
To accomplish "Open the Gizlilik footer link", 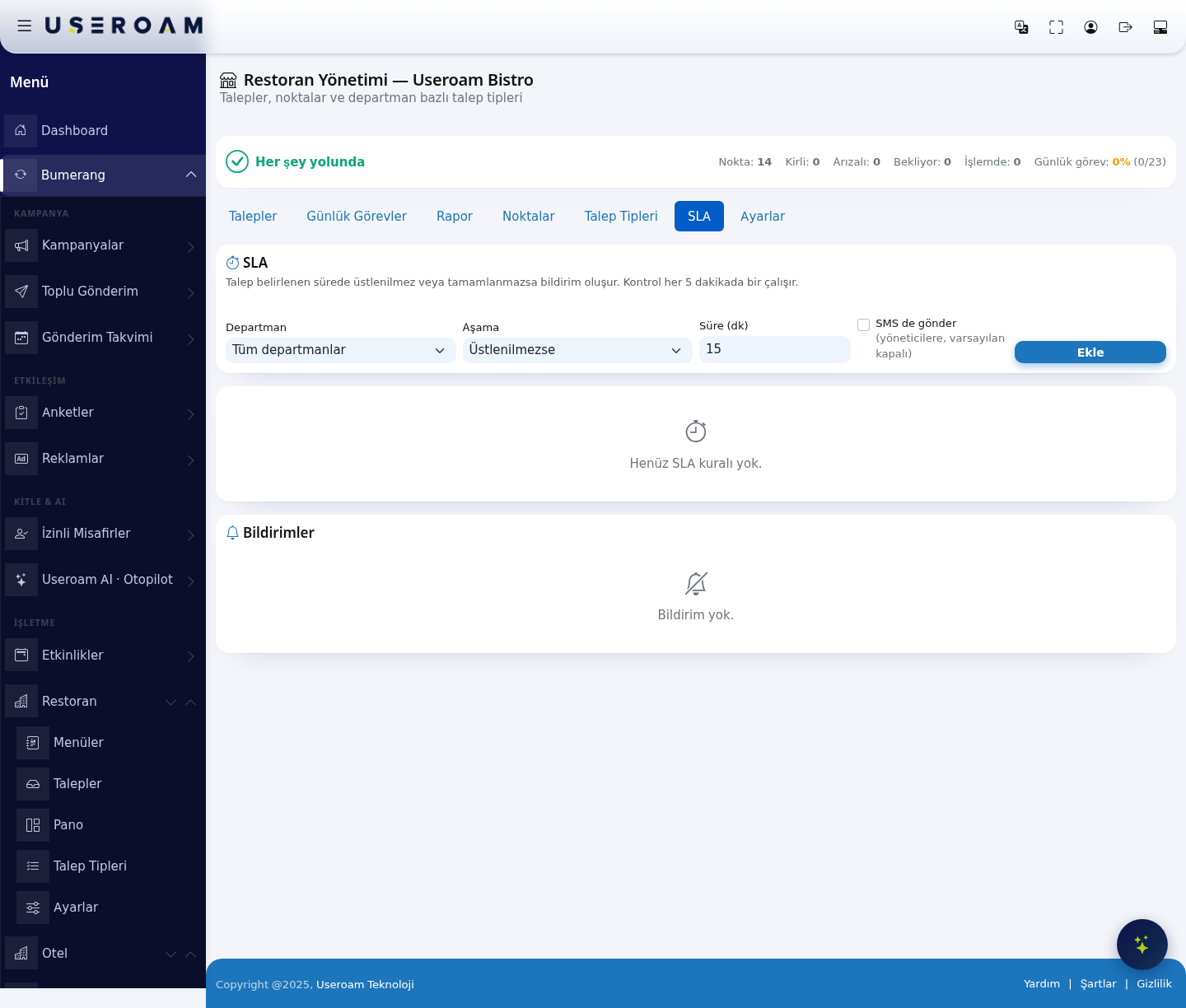I will [1154, 983].
